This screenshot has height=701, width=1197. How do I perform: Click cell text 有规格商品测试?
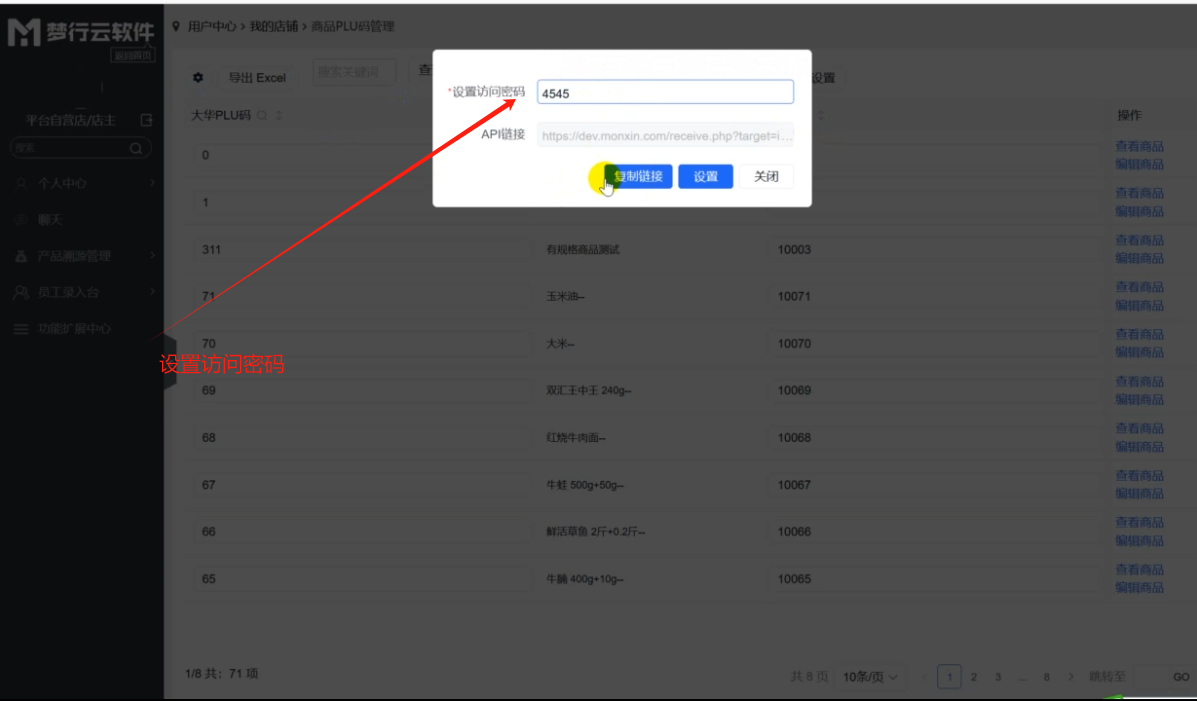click(582, 250)
